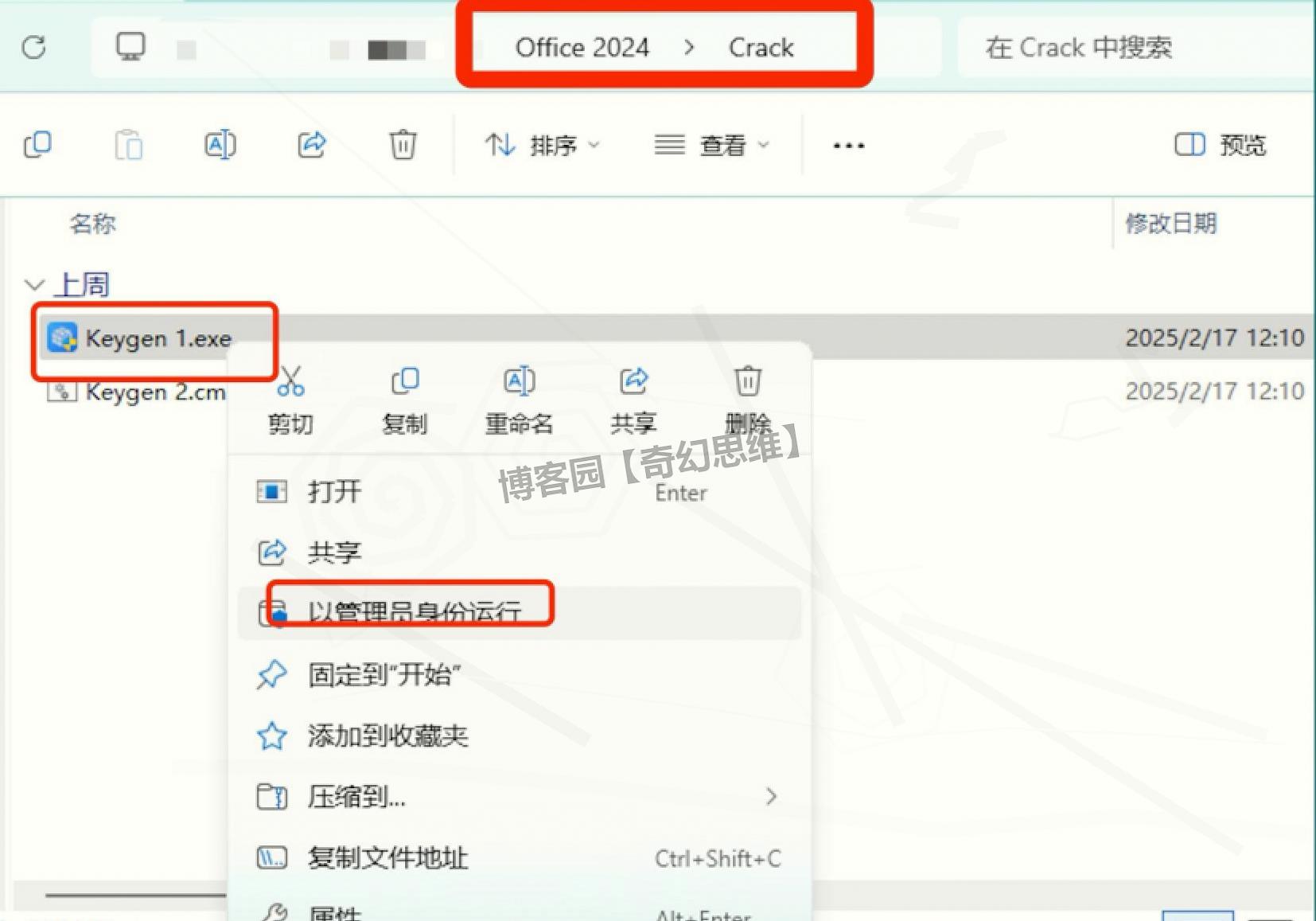Expand the arrow beside 压缩到...

tap(770, 796)
